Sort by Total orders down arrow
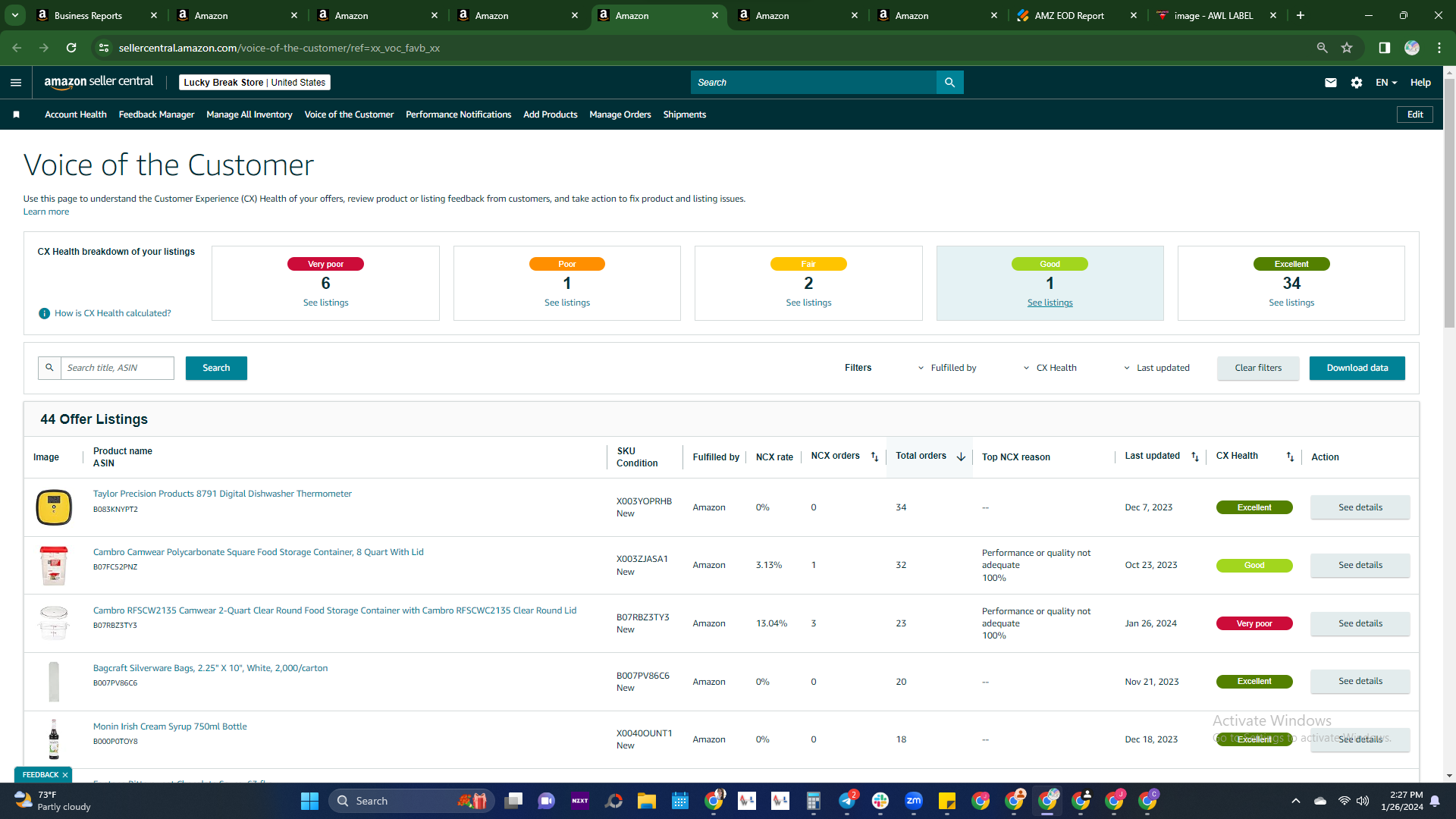The height and width of the screenshot is (819, 1456). [x=961, y=457]
